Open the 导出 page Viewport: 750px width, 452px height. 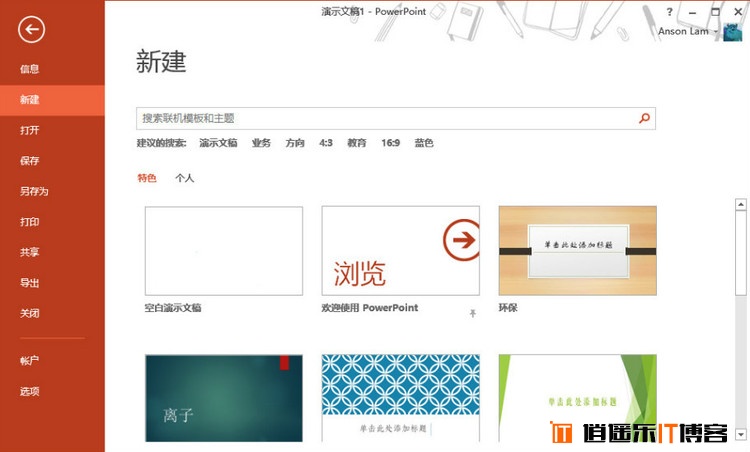(x=30, y=283)
